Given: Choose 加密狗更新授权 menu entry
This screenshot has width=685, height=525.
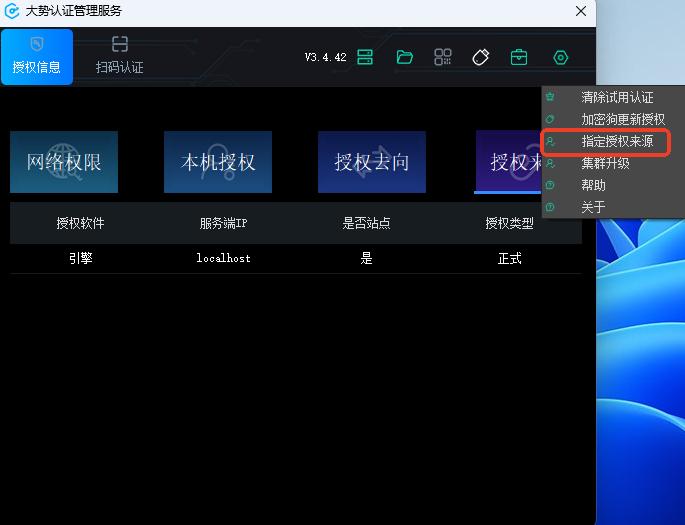Looking at the screenshot, I should coord(623,119).
